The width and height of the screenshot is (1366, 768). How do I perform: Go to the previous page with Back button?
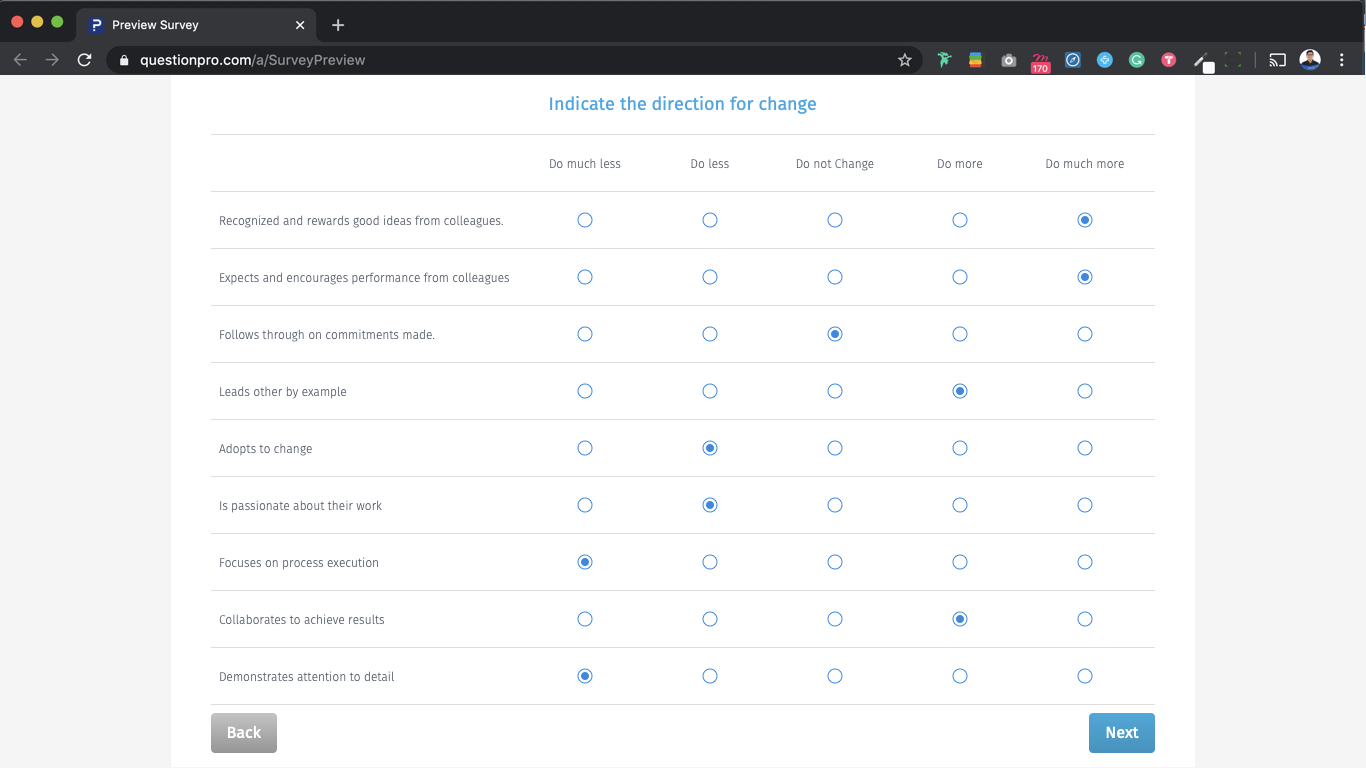coord(243,733)
